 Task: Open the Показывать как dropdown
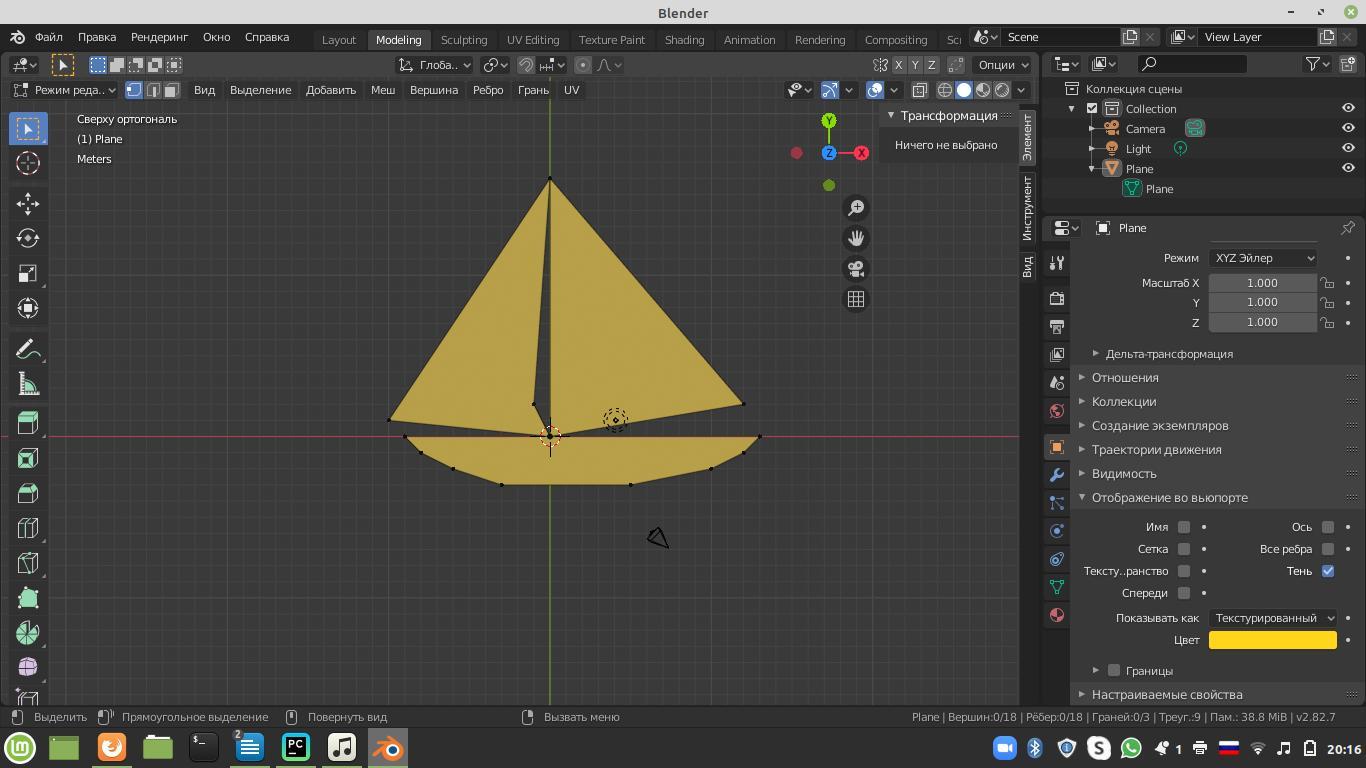point(1272,618)
